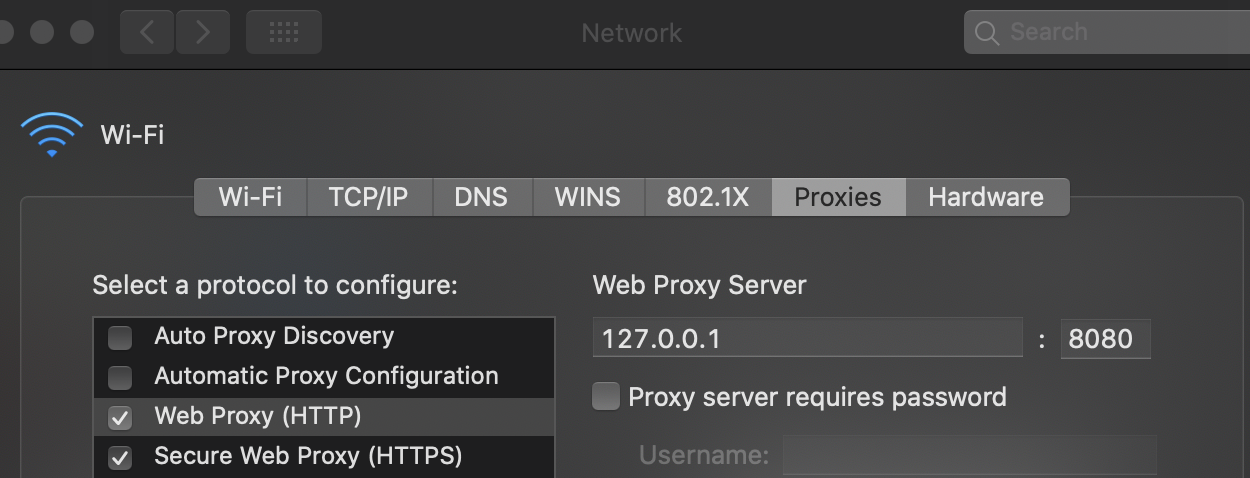Click the proxy server address field 127.0.0.1
1250x478 pixels.
click(806, 339)
